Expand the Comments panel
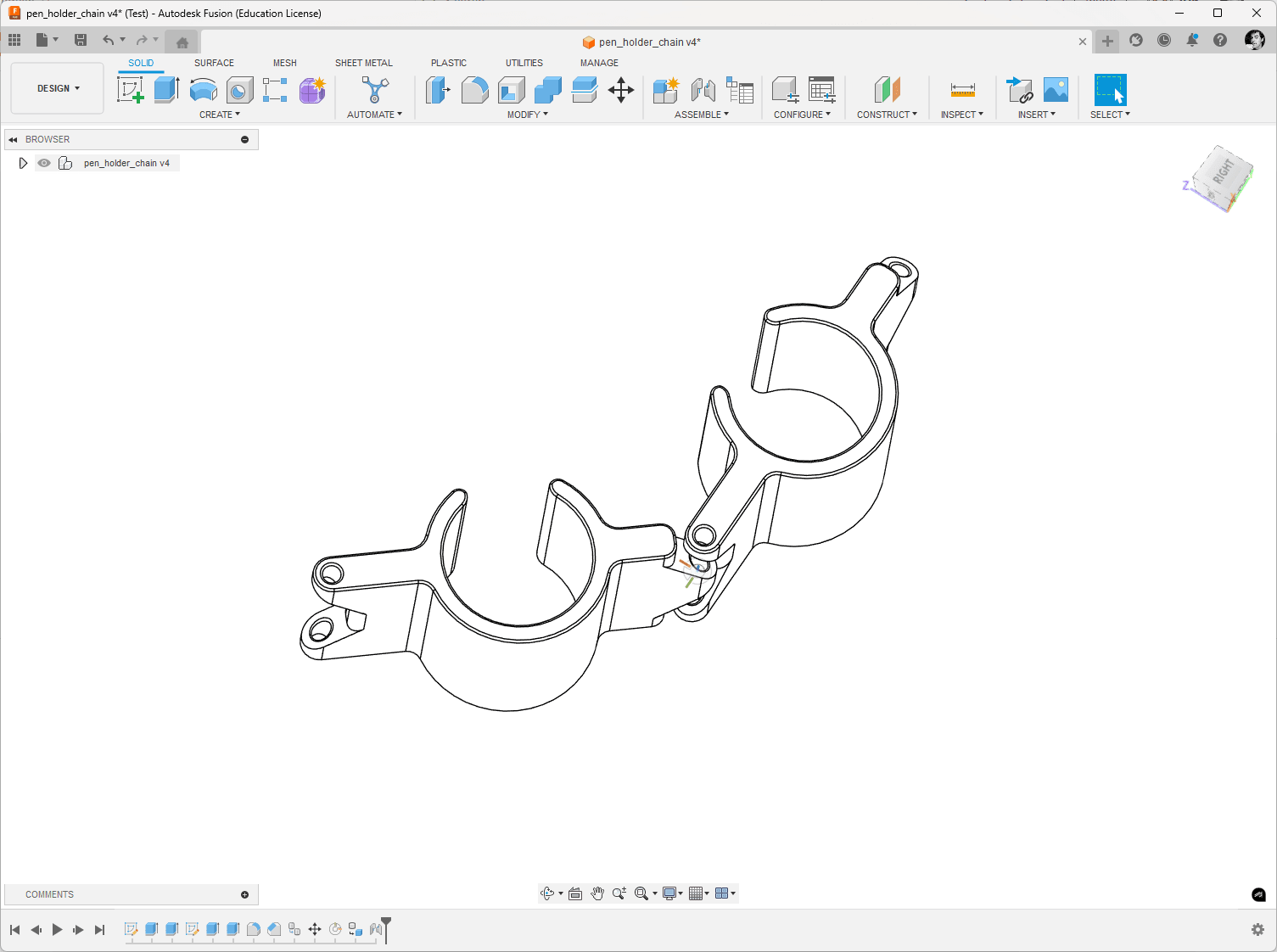The image size is (1277, 952). click(x=244, y=894)
